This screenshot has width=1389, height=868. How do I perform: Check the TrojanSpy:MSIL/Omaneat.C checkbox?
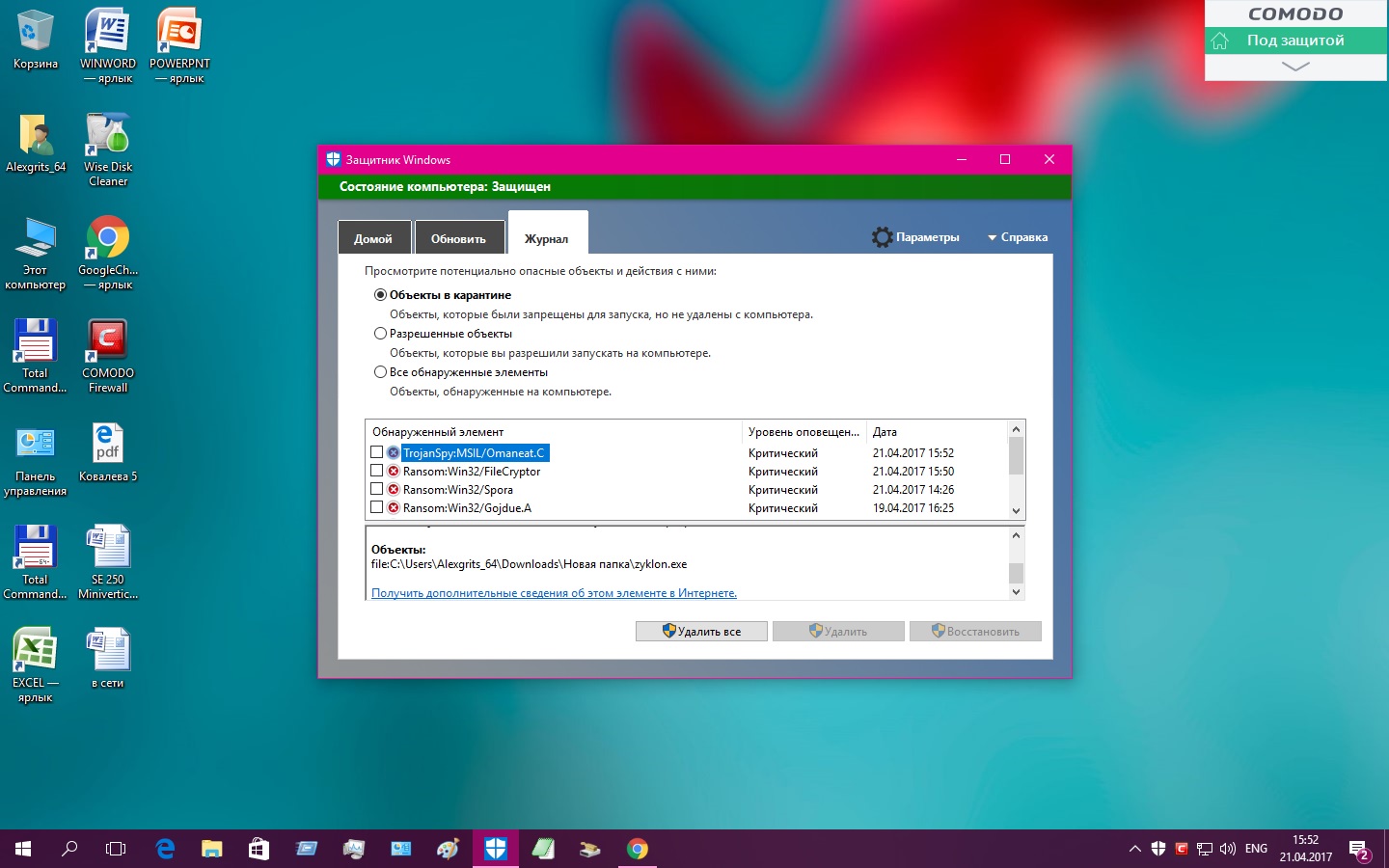pos(377,452)
